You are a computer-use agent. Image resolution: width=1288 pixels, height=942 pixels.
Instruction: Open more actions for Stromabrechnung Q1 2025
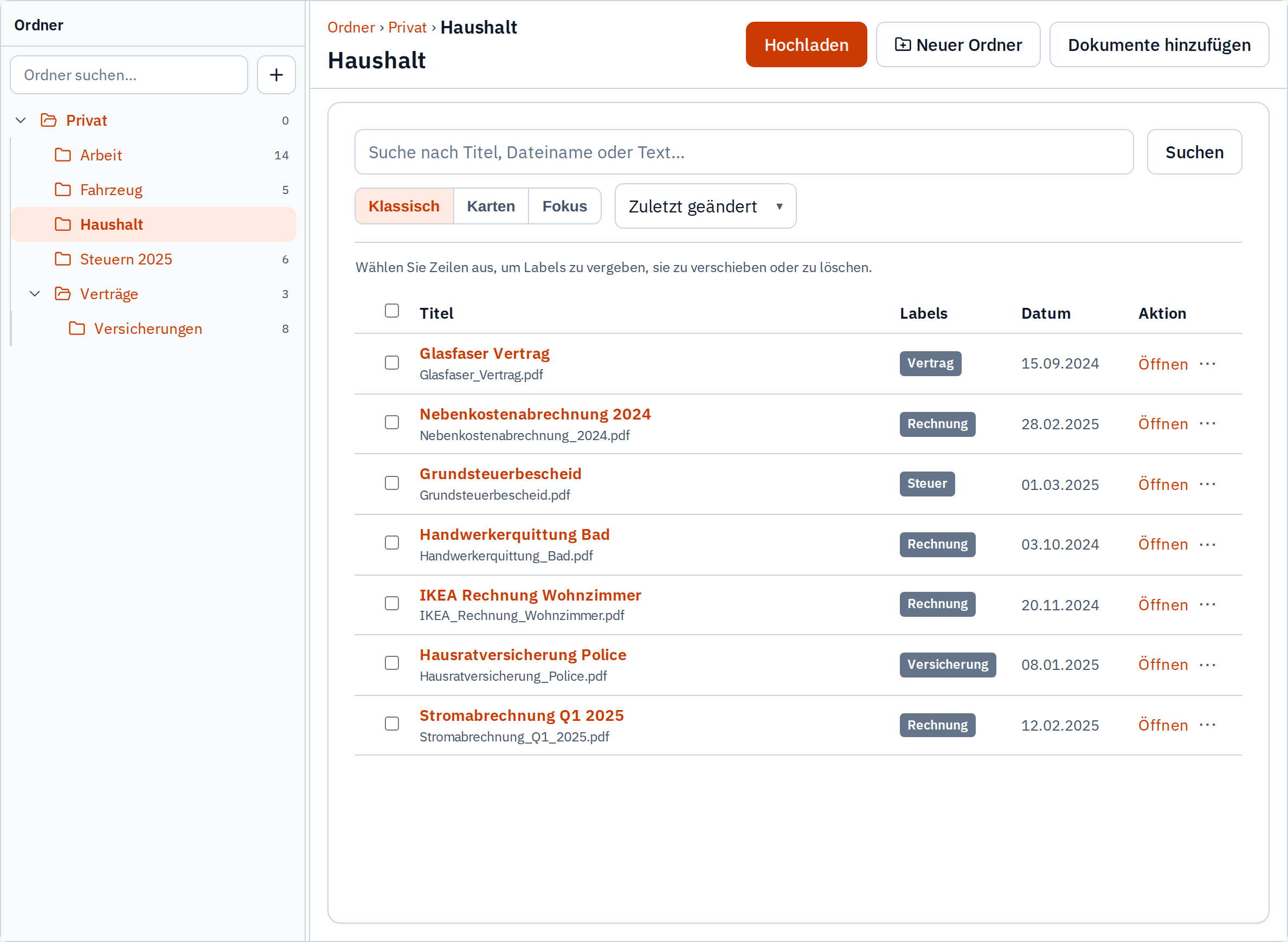1207,725
